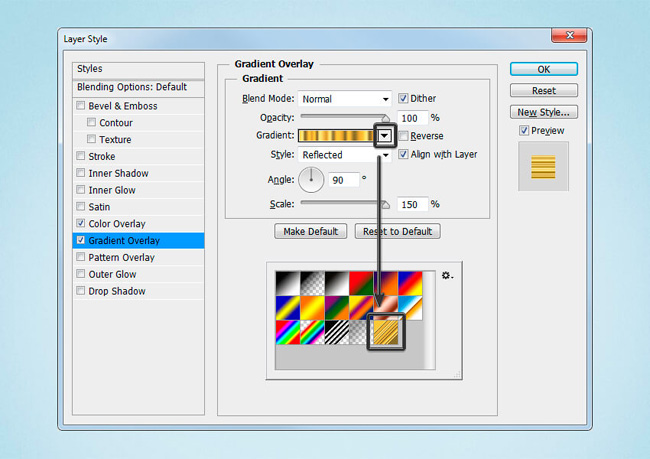Open the Pattern Overlay settings row
The width and height of the screenshot is (650, 459).
(x=138, y=257)
